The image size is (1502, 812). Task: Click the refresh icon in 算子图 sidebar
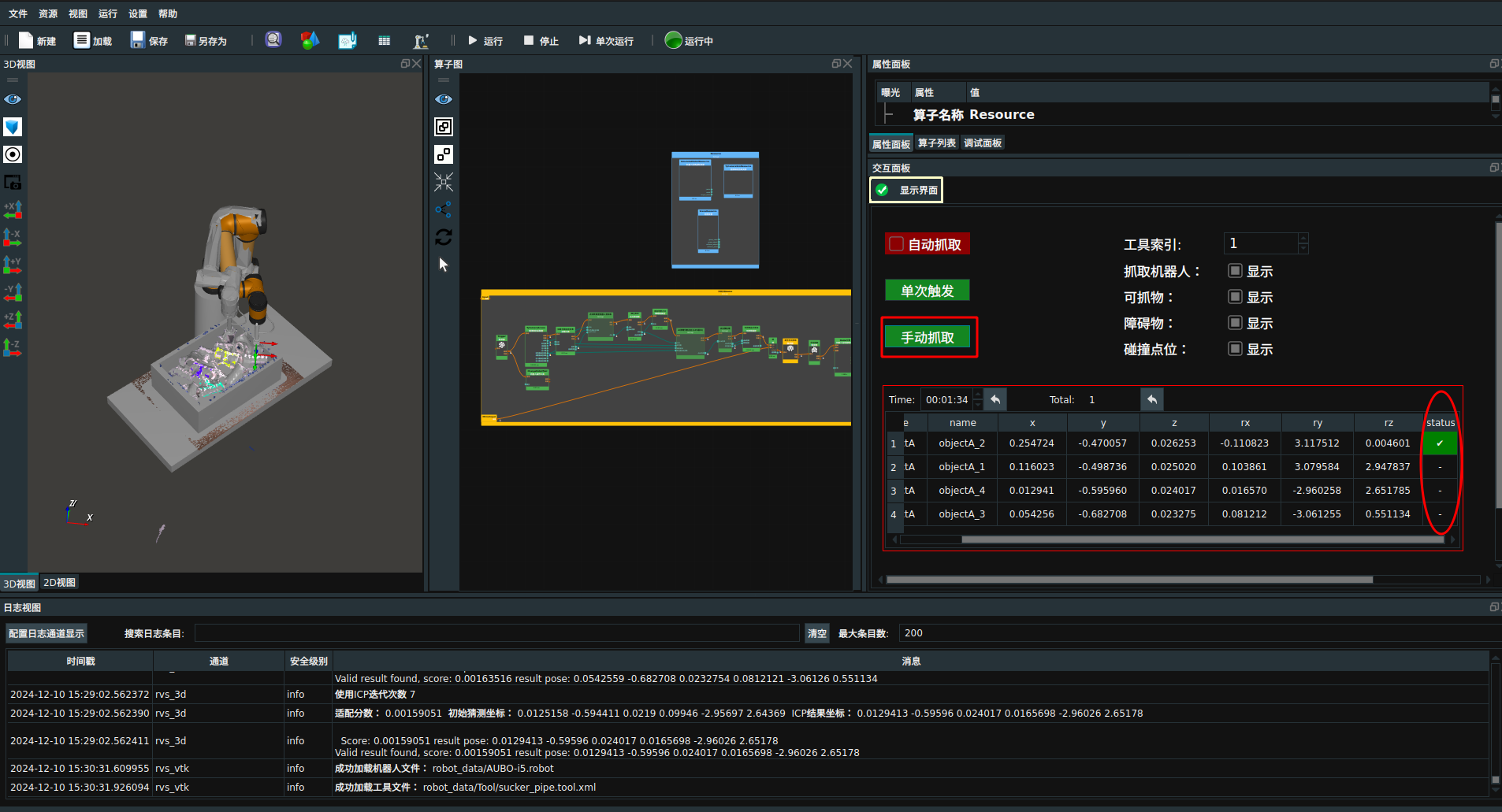pyautogui.click(x=444, y=237)
